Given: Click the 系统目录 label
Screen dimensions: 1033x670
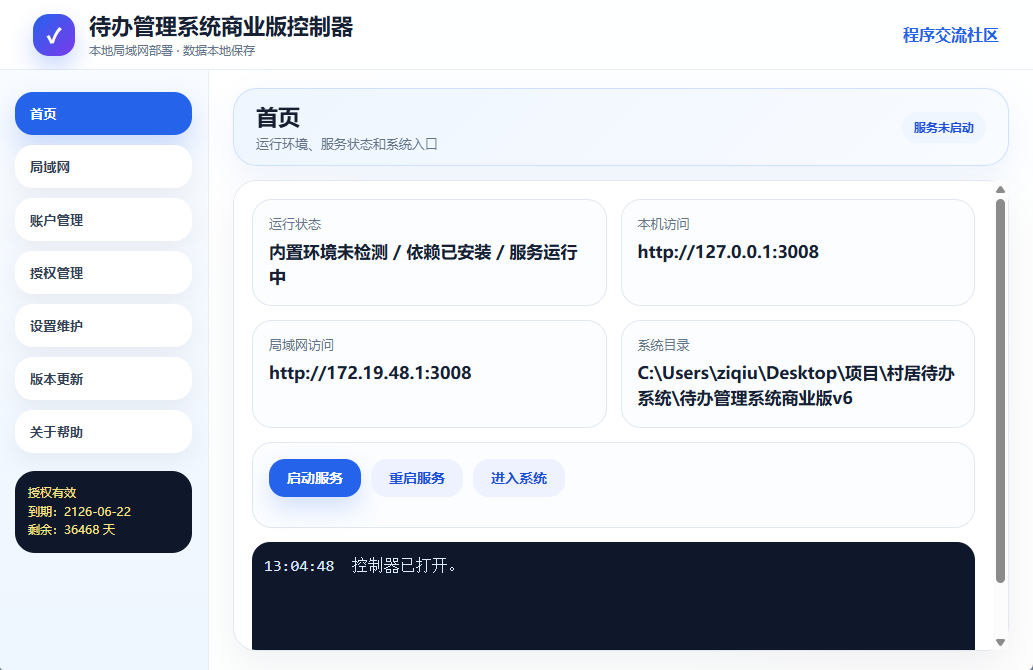Looking at the screenshot, I should click(663, 345).
